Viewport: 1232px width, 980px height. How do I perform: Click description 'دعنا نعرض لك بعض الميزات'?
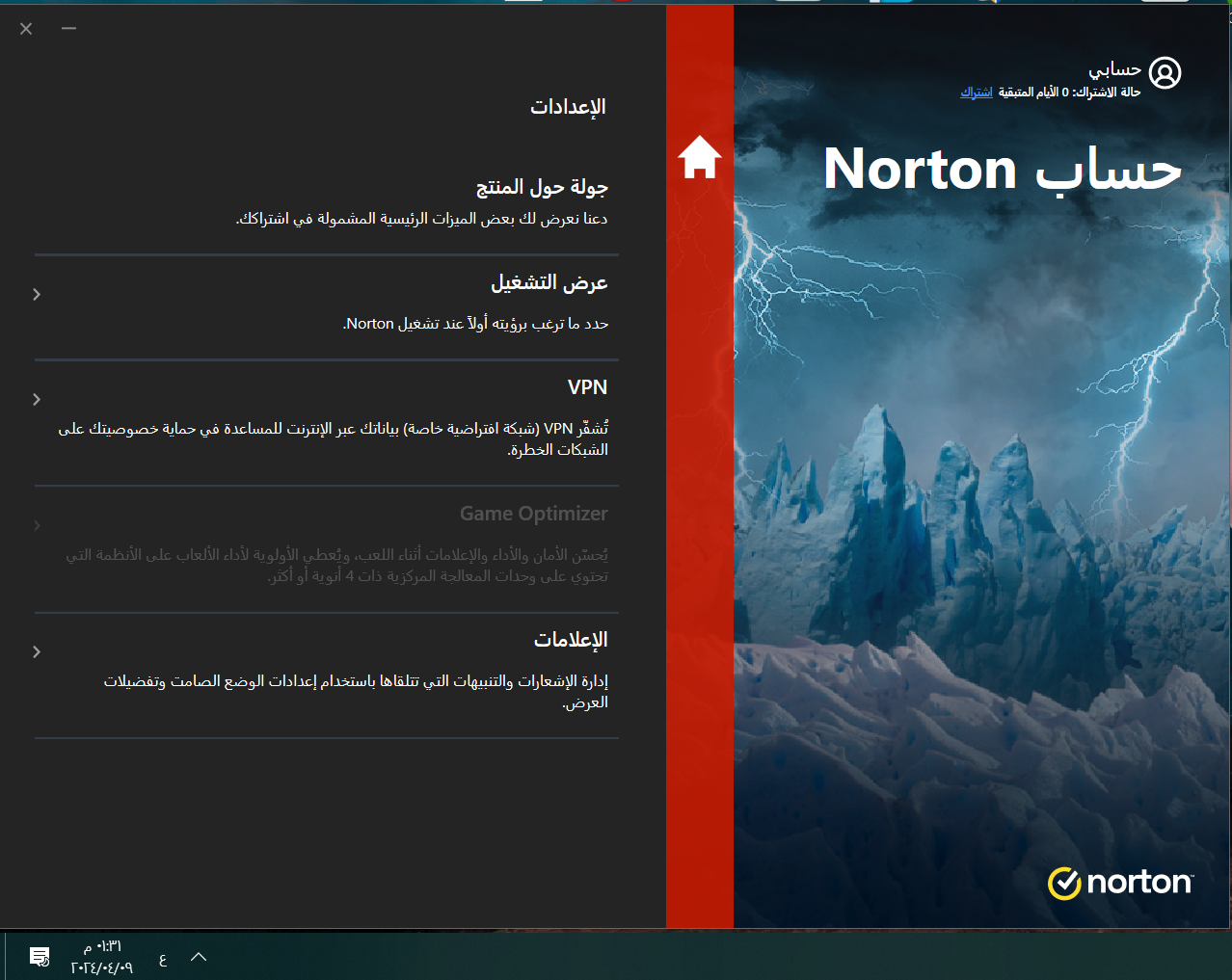(422, 219)
